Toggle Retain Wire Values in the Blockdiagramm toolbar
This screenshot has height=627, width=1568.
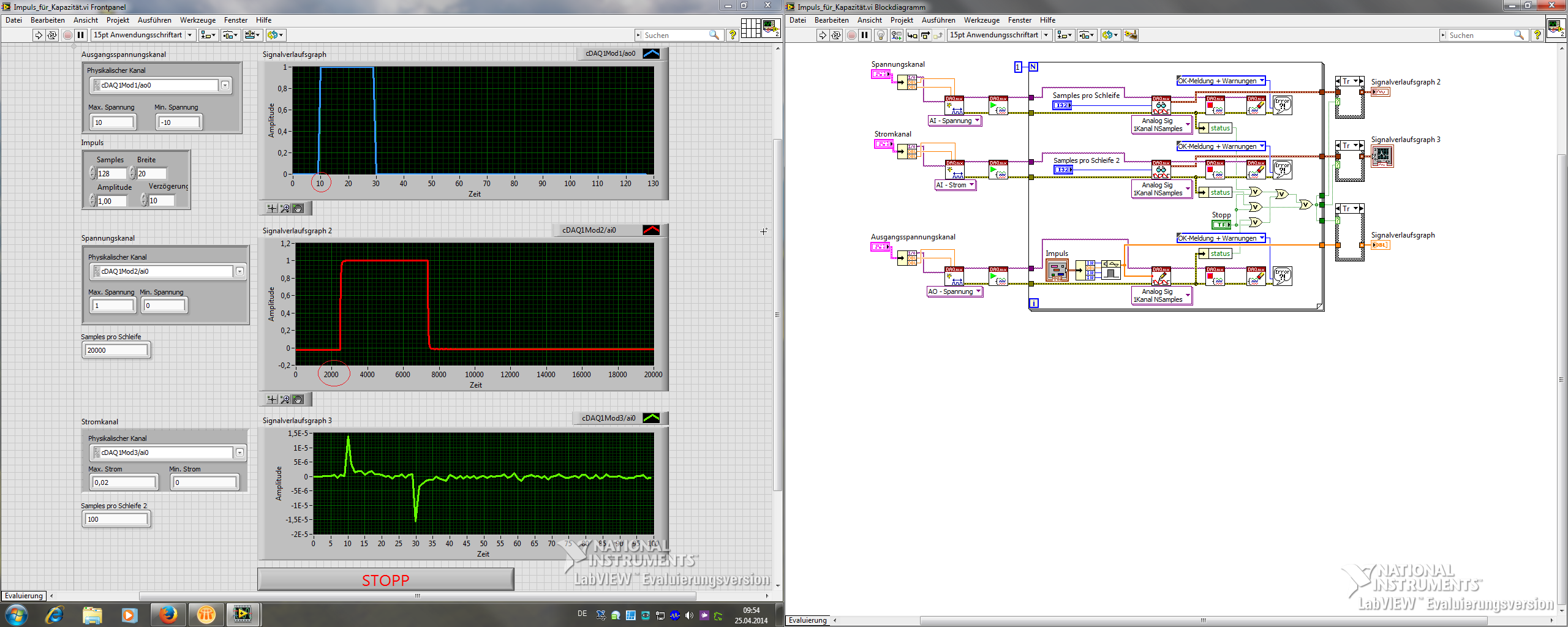(896, 36)
